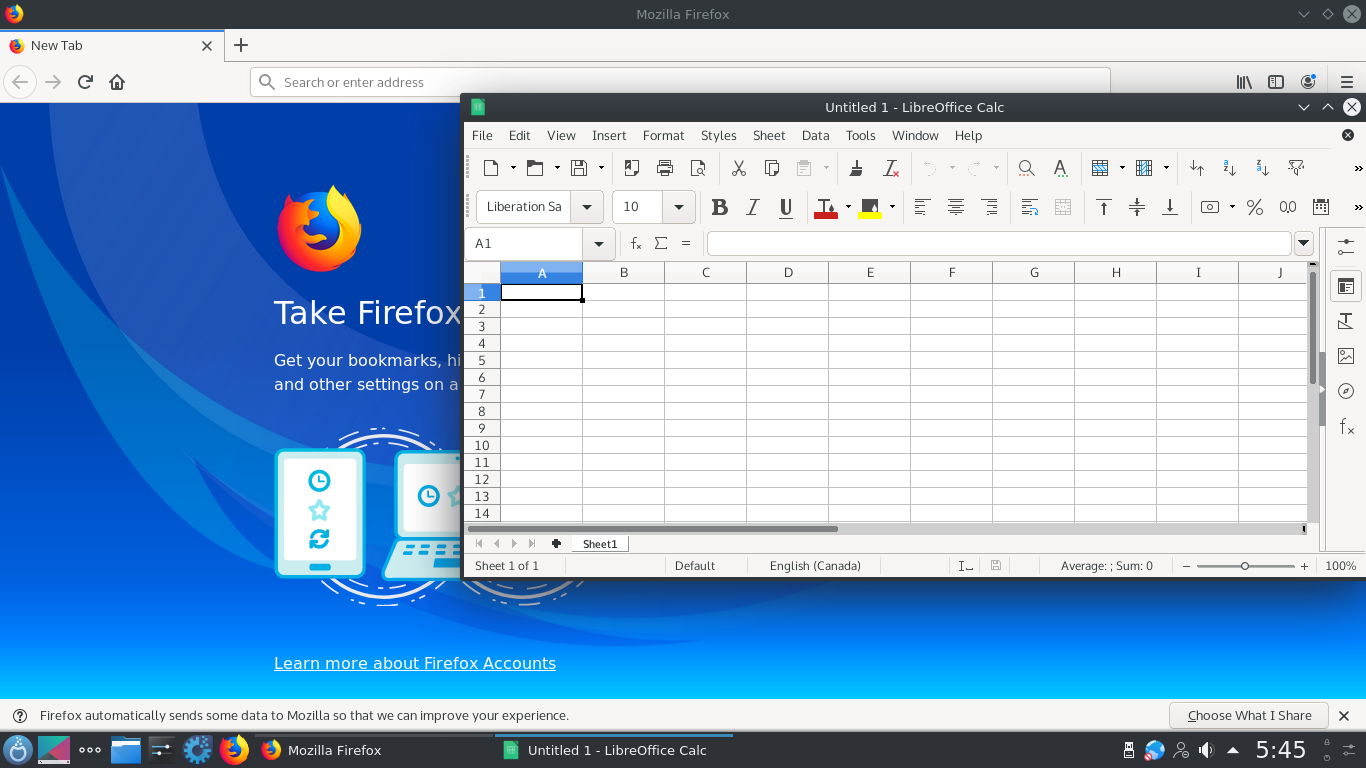Viewport: 1366px width, 768px height.
Task: Select the Sheet1 tab
Action: coord(600,544)
